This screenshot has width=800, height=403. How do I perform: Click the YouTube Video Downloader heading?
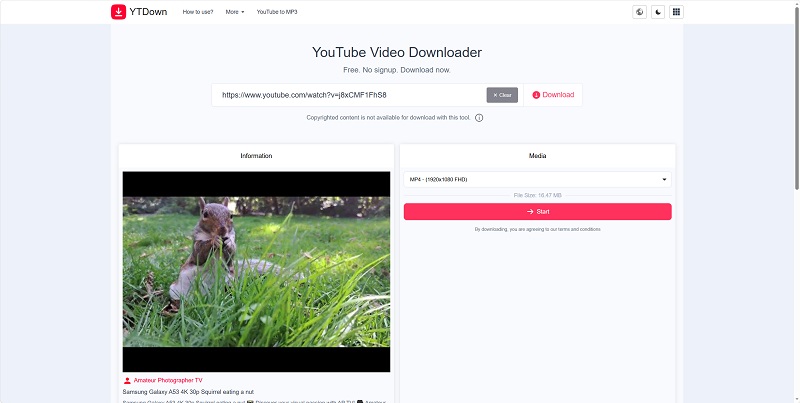(x=396, y=52)
